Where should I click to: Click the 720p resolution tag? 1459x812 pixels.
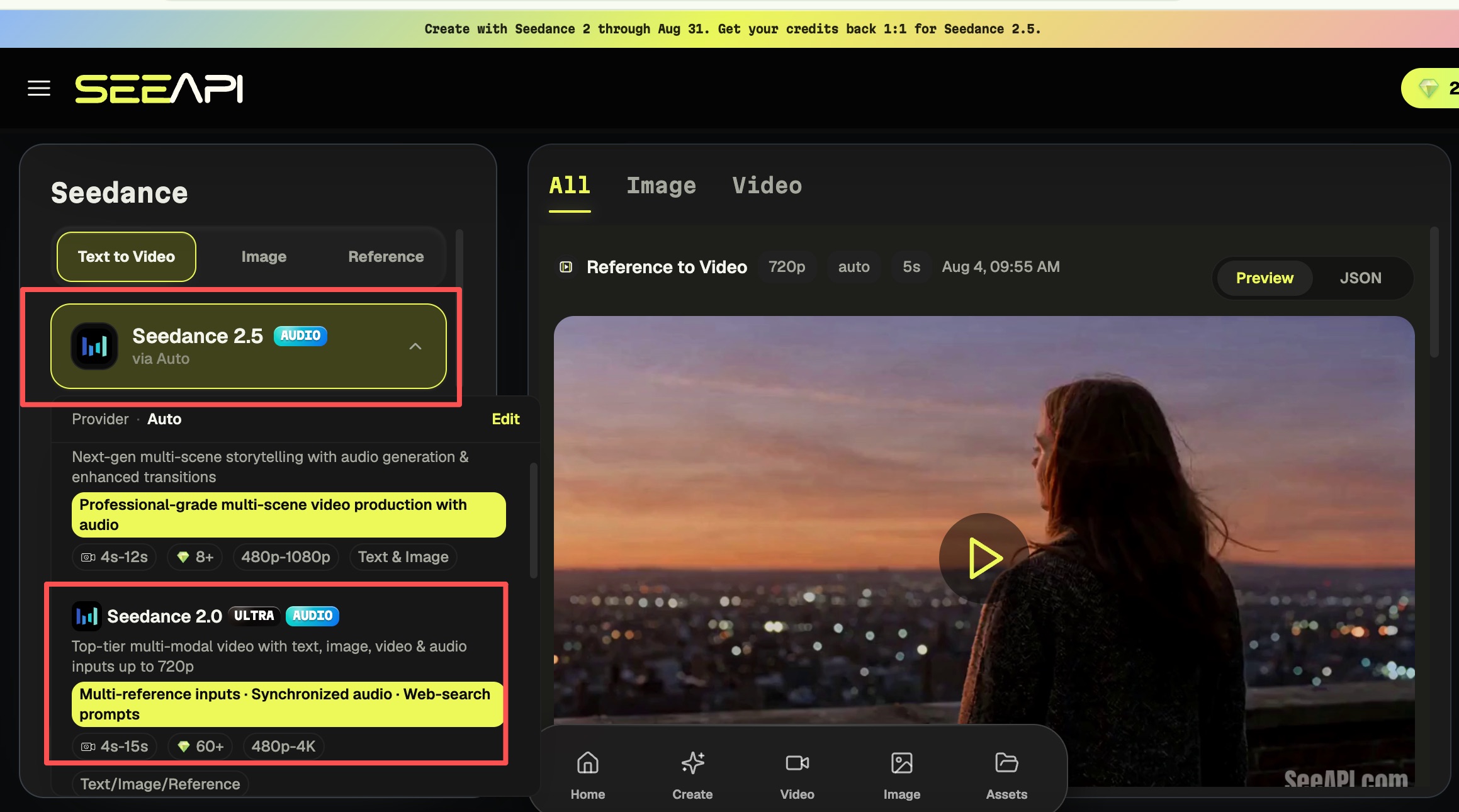(787, 267)
